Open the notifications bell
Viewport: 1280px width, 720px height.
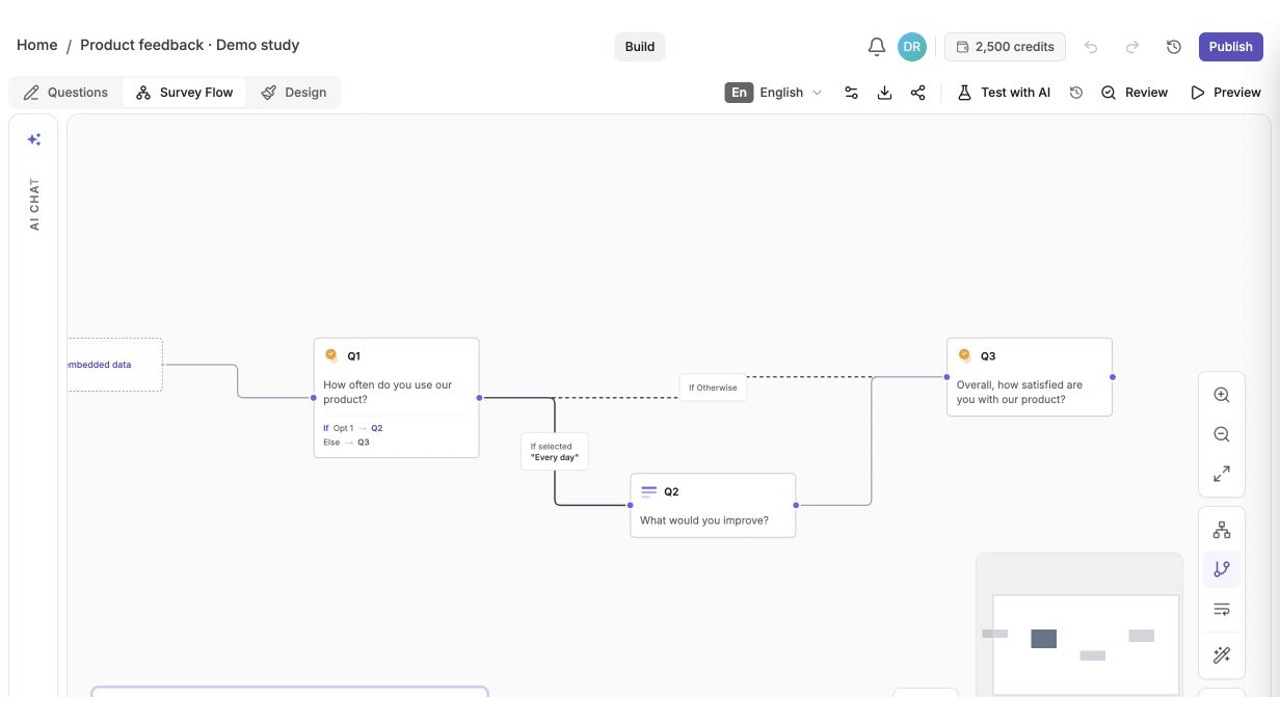click(877, 47)
